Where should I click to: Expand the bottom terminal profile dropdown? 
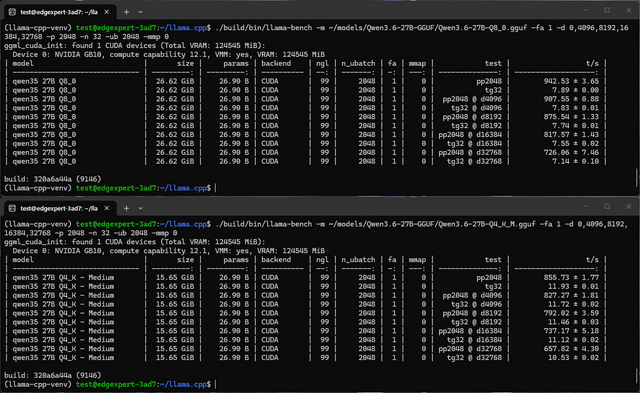tap(140, 209)
